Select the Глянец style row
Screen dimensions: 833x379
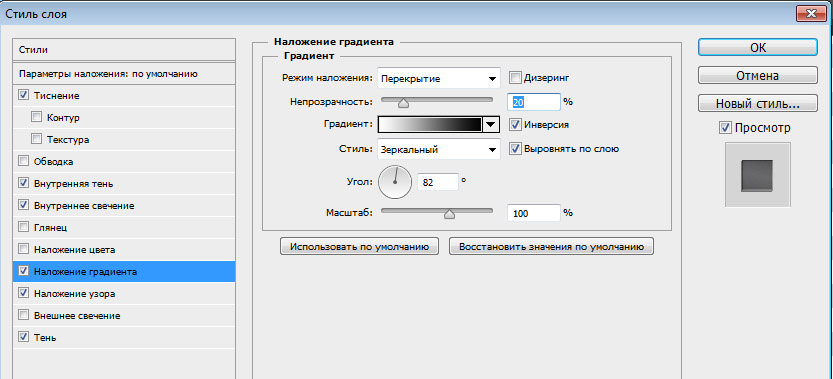(x=124, y=228)
